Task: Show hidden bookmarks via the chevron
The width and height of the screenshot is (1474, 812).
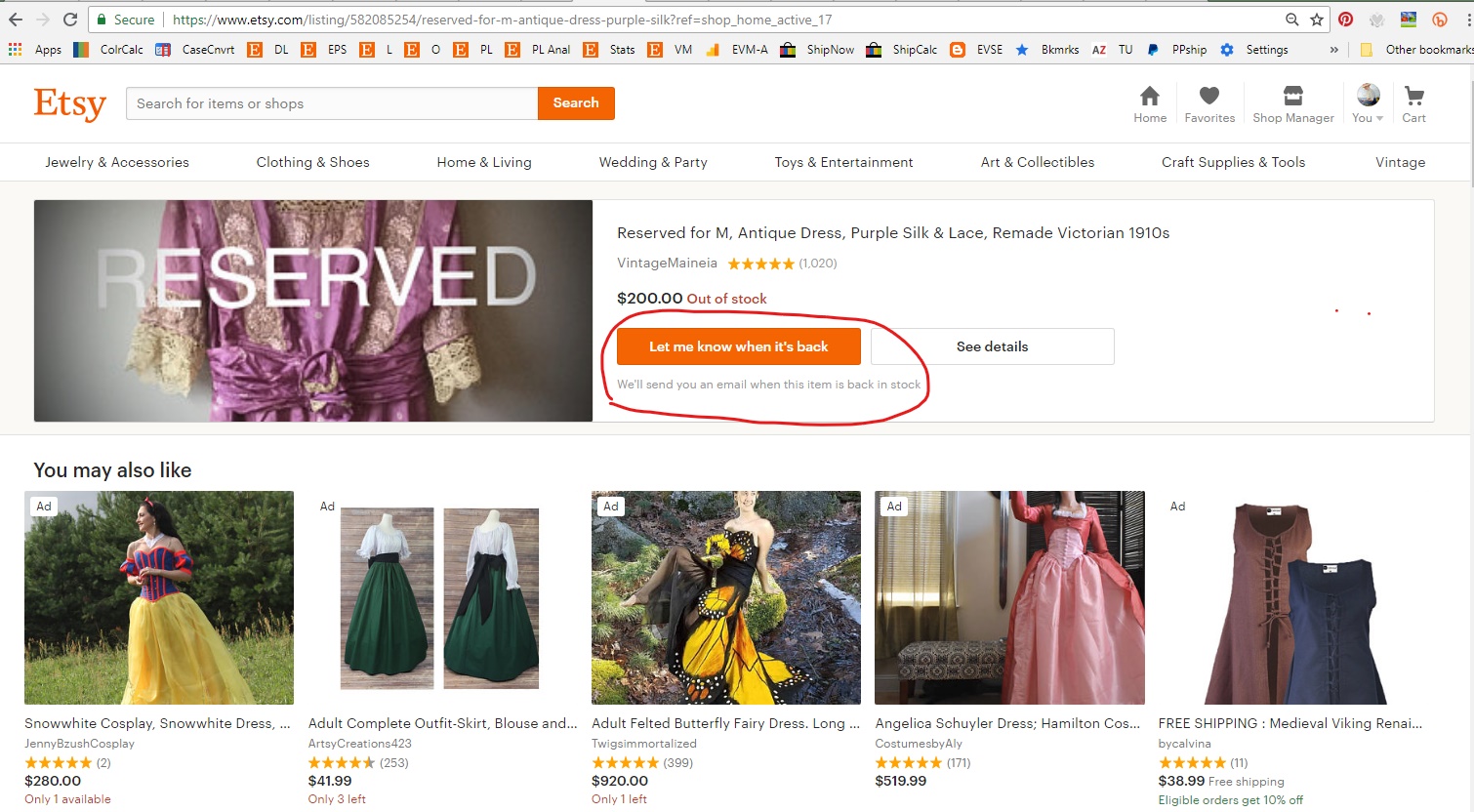Action: pos(1333,49)
